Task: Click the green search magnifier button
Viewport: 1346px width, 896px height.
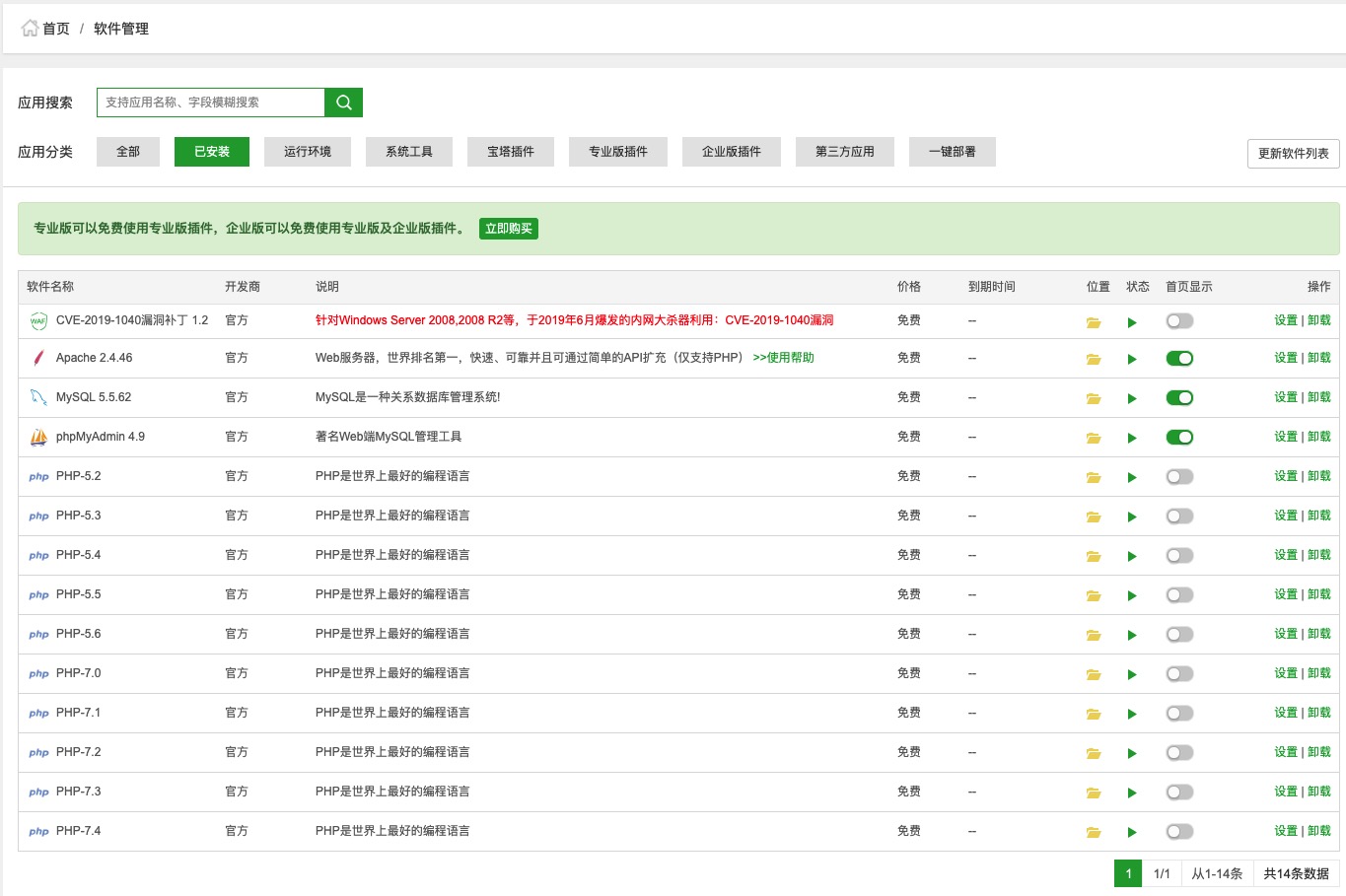Action: click(x=343, y=103)
